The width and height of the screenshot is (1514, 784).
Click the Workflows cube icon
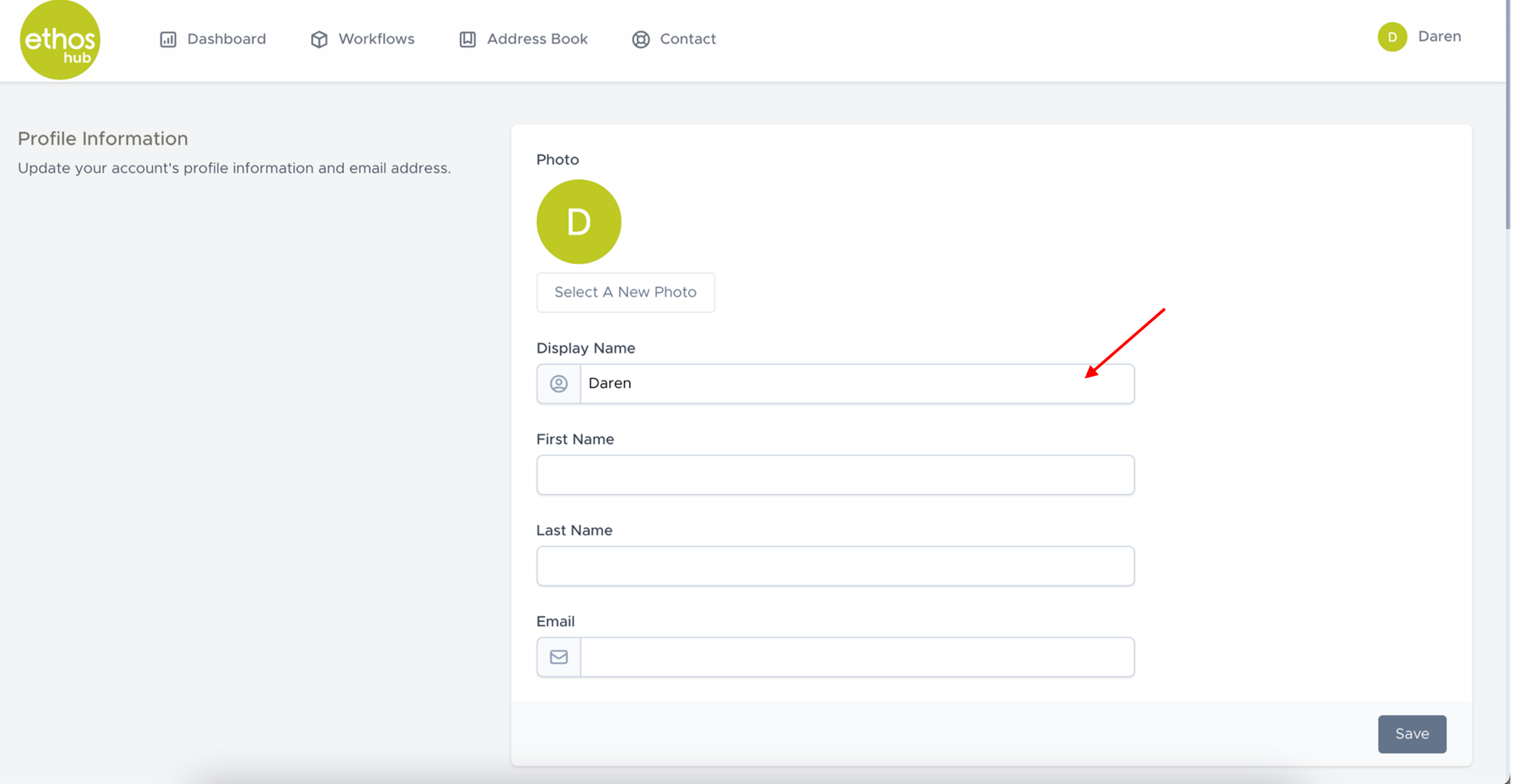click(319, 39)
